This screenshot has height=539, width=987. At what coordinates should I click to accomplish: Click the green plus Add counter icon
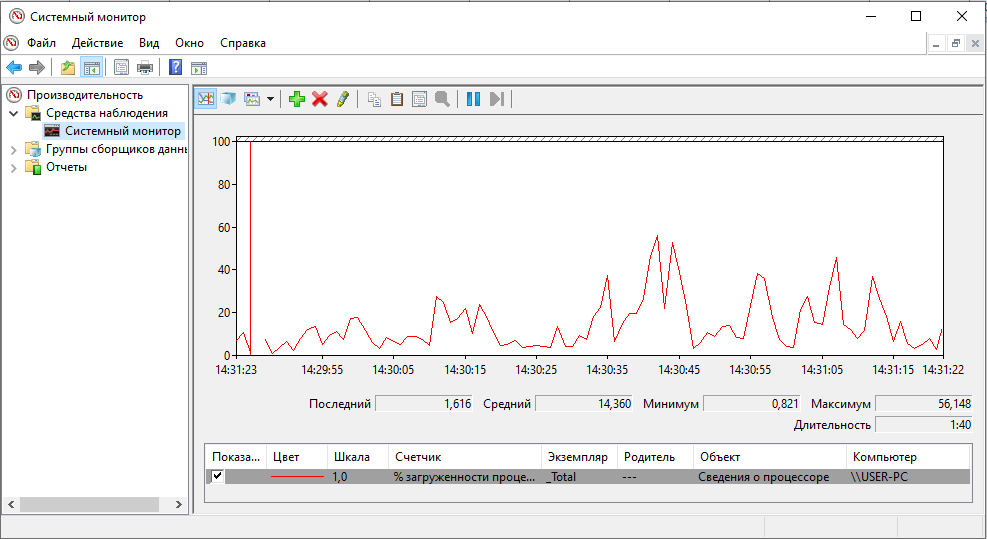[x=296, y=98]
